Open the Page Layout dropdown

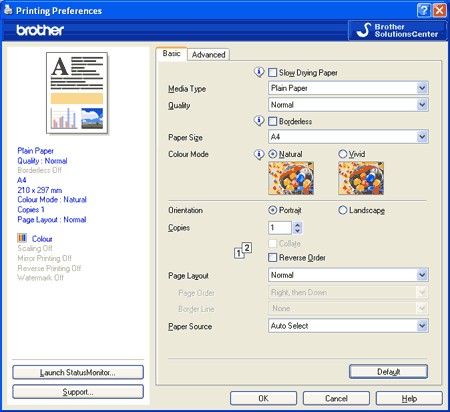(348, 275)
